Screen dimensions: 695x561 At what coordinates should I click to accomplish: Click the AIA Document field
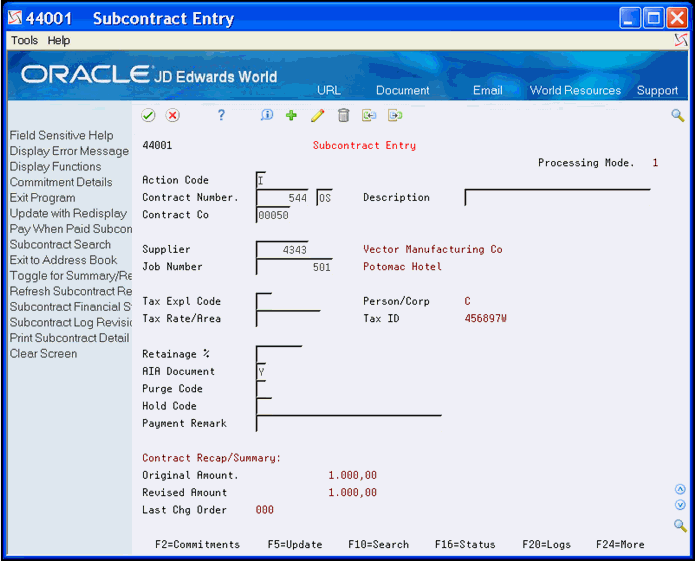coord(261,371)
